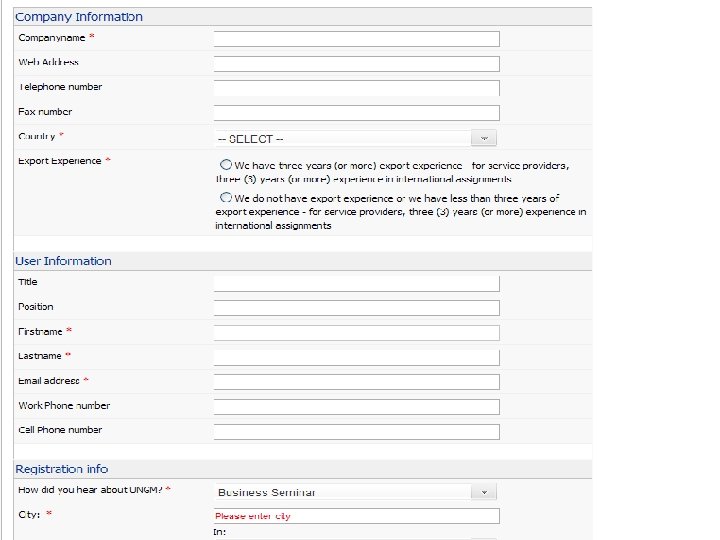Click the Country dropdown arrow button
The image size is (720, 540).
pyautogui.click(x=484, y=138)
